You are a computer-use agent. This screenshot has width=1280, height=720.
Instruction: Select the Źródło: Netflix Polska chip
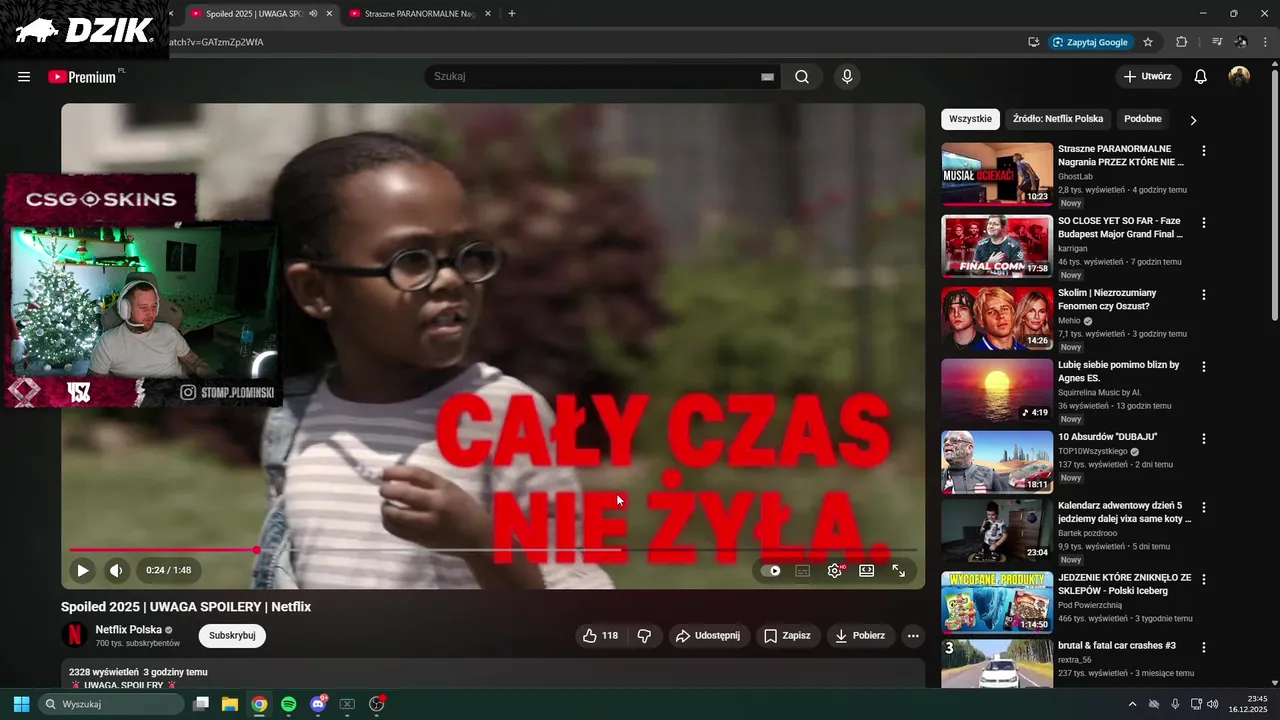click(1058, 119)
